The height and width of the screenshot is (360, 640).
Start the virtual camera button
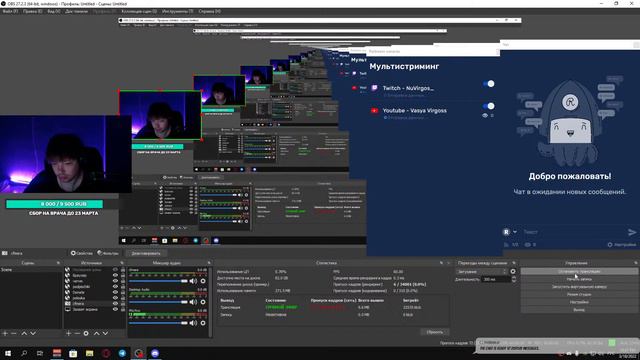[x=579, y=287]
